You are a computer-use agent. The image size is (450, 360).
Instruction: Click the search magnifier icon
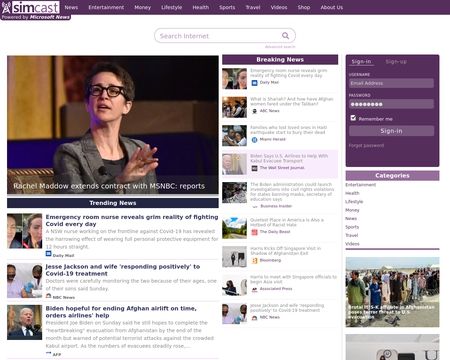coord(285,36)
